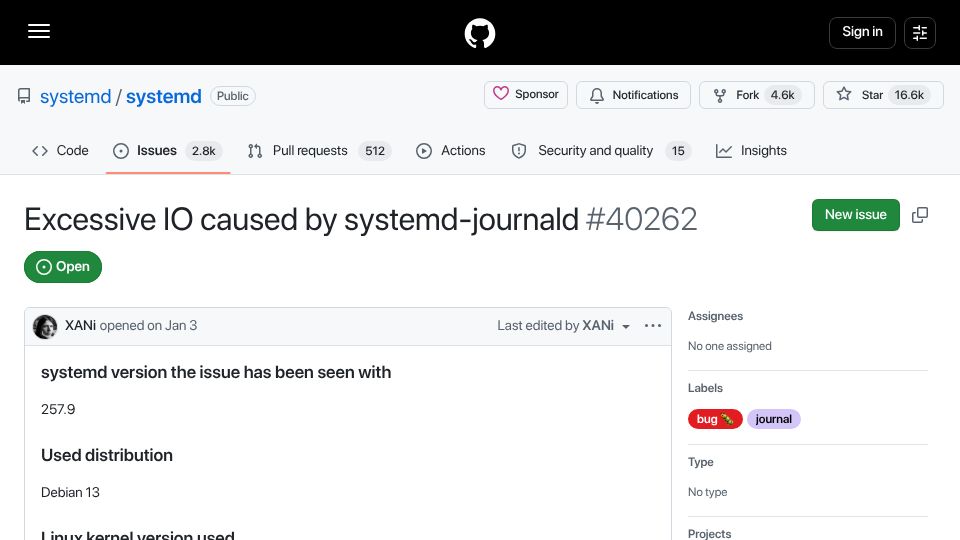Go to the GitHub homepage logo
This screenshot has height=540, width=960.
point(479,33)
